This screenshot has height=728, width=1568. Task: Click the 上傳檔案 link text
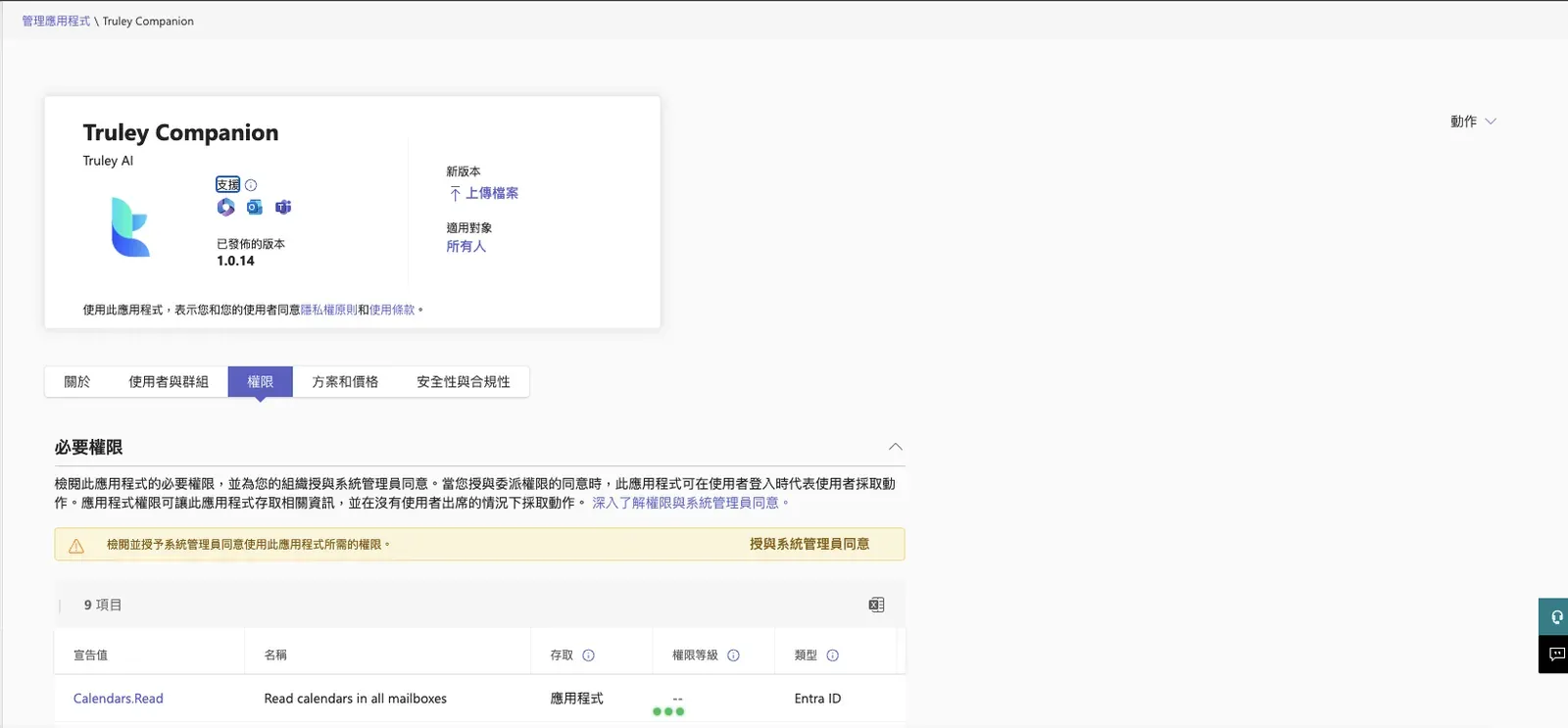point(492,194)
